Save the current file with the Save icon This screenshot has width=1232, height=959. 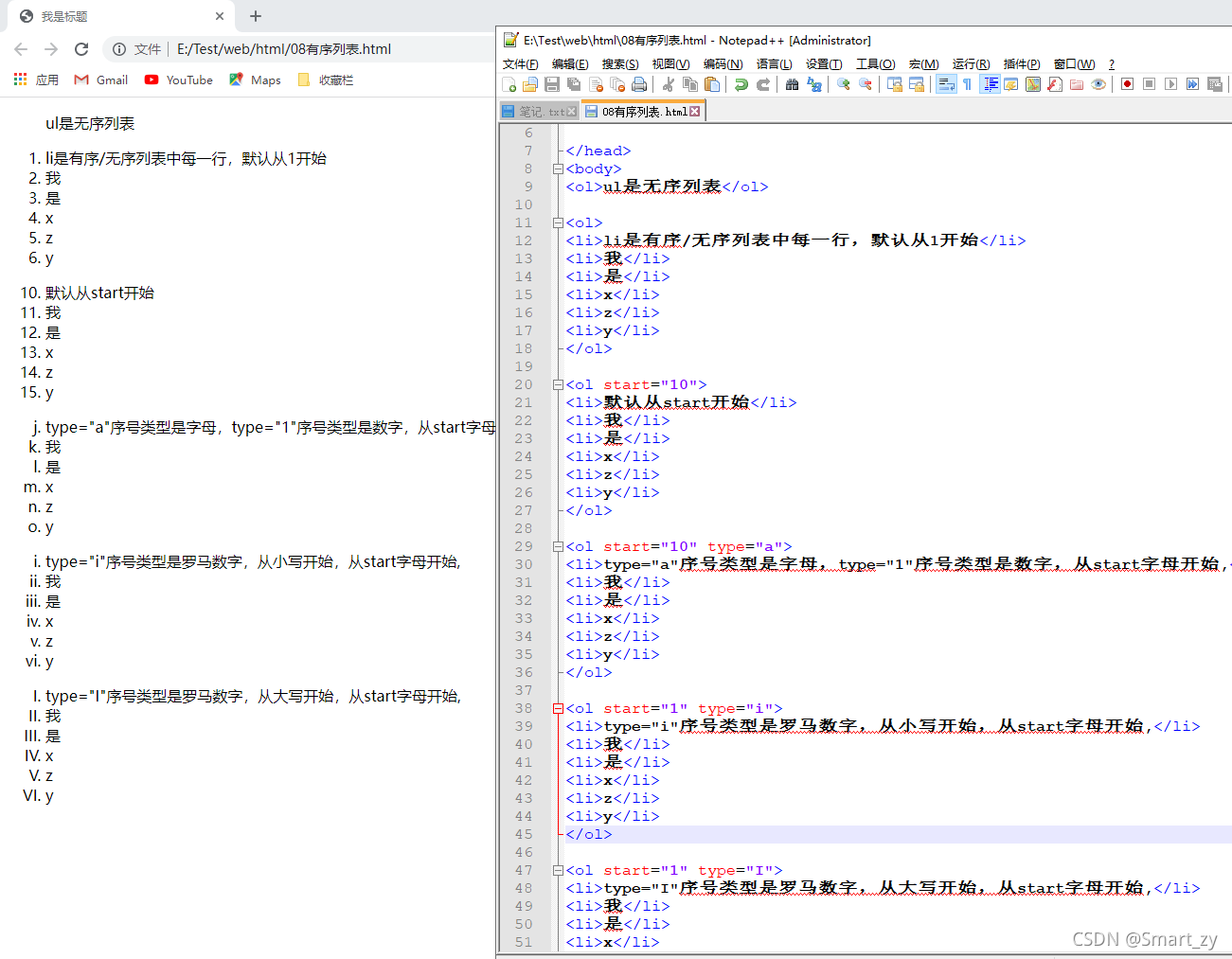click(552, 84)
